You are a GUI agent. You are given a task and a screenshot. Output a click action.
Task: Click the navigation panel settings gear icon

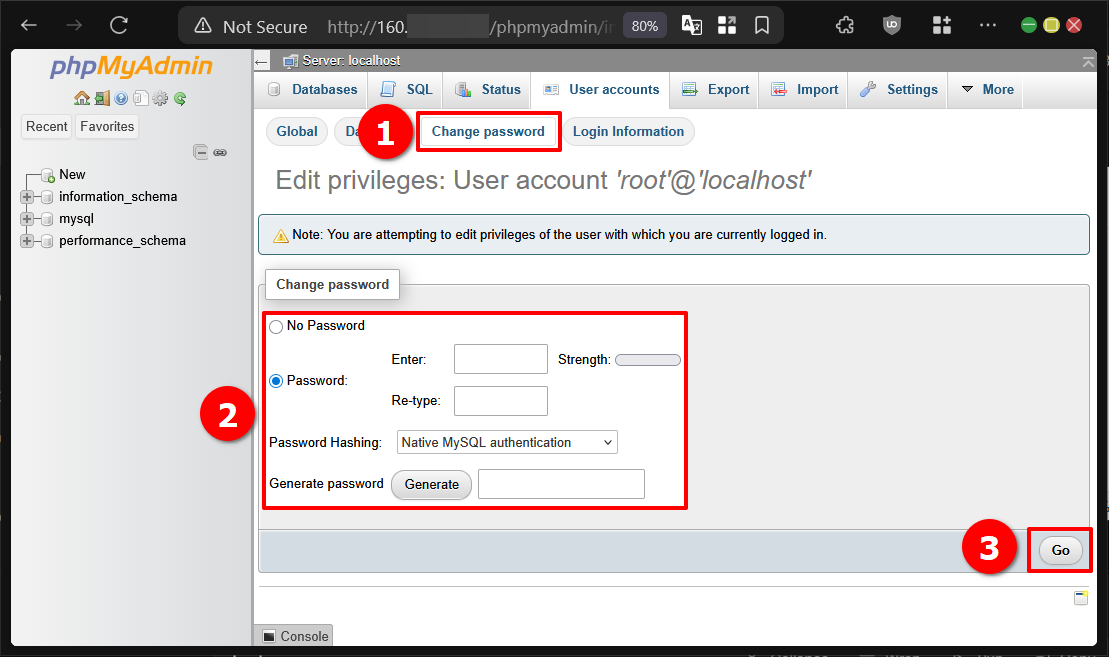pos(160,98)
